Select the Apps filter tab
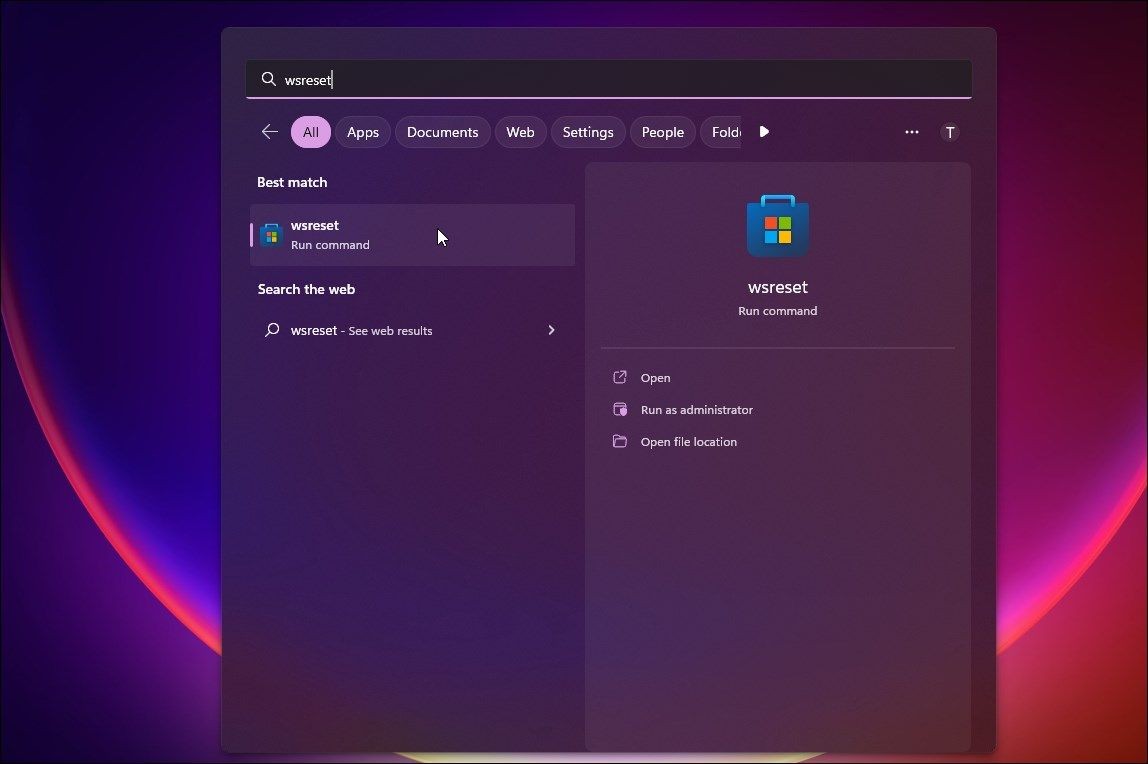1148x764 pixels. (362, 132)
